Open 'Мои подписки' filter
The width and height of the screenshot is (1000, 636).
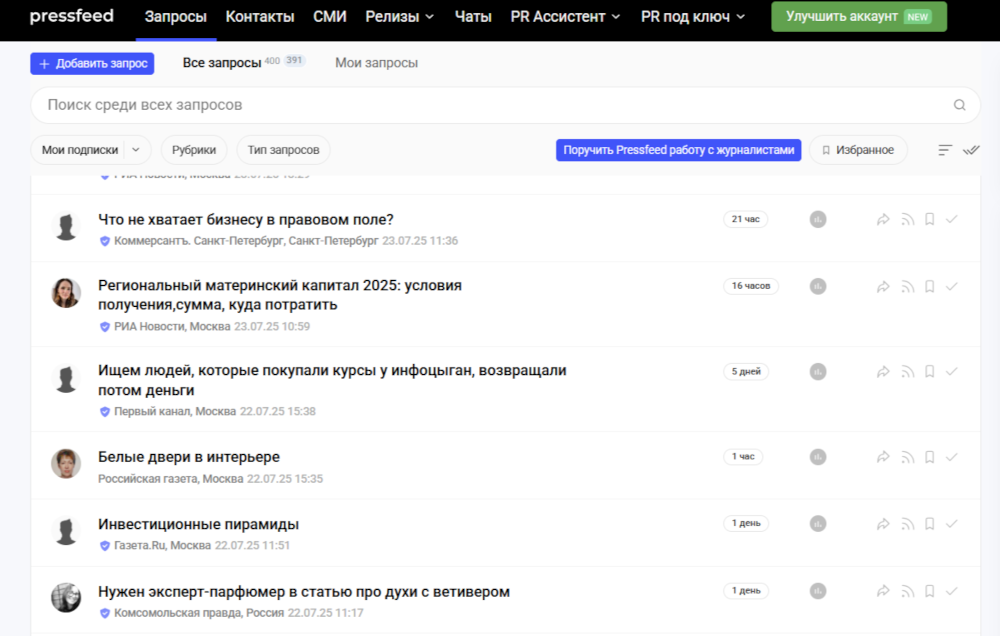point(80,150)
